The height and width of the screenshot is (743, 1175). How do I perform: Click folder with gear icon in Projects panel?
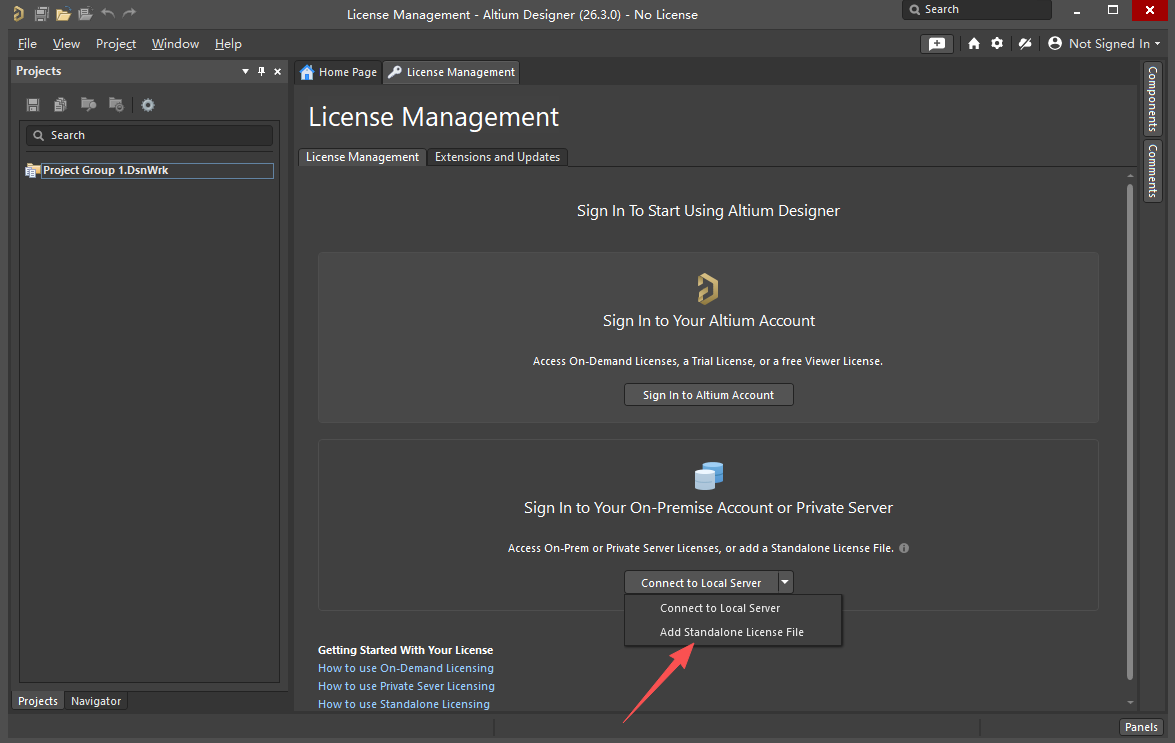(116, 105)
